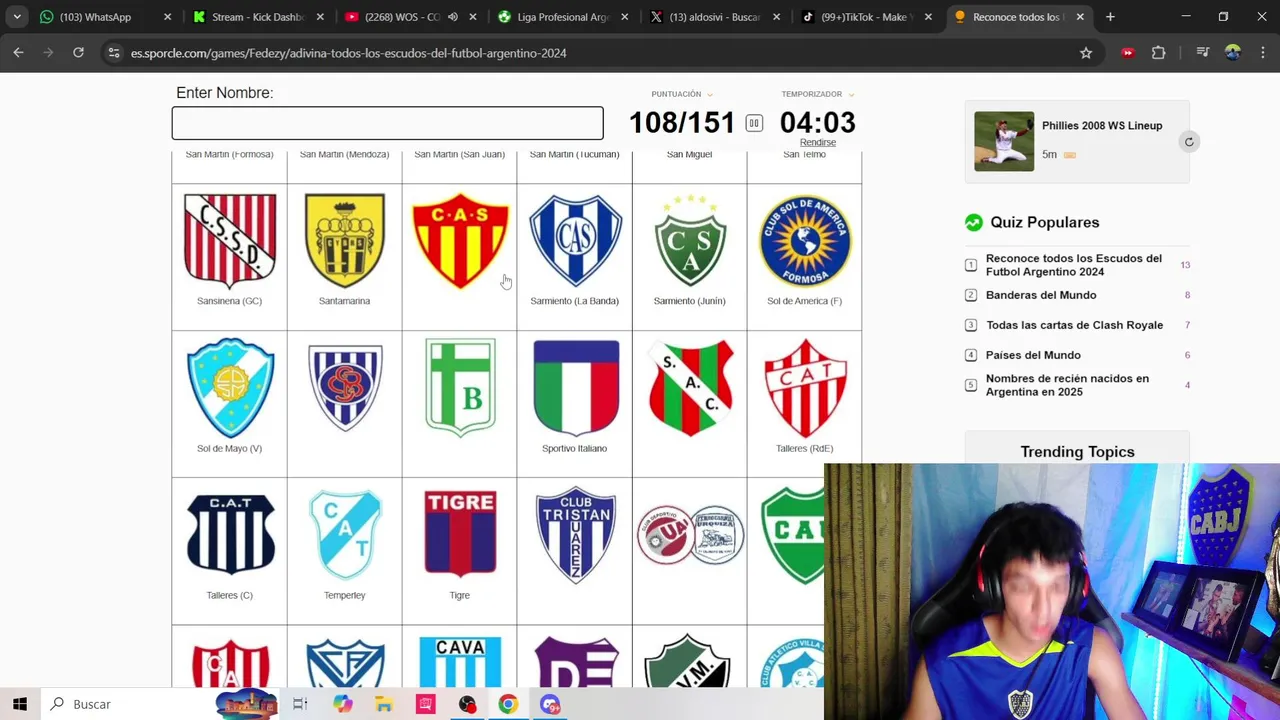
Task: Open the Países del Mundo quiz
Action: point(1033,355)
